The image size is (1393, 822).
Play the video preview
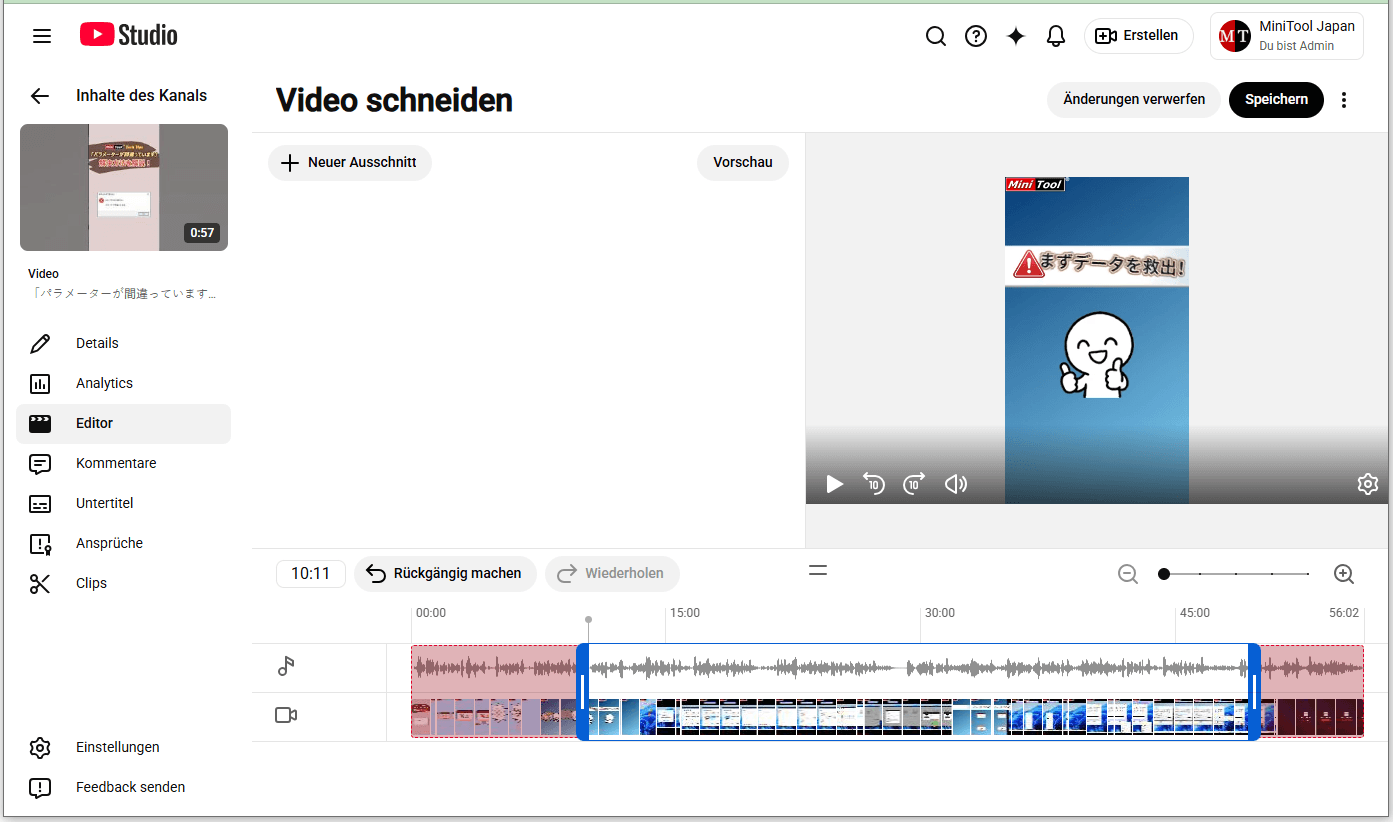pos(835,485)
